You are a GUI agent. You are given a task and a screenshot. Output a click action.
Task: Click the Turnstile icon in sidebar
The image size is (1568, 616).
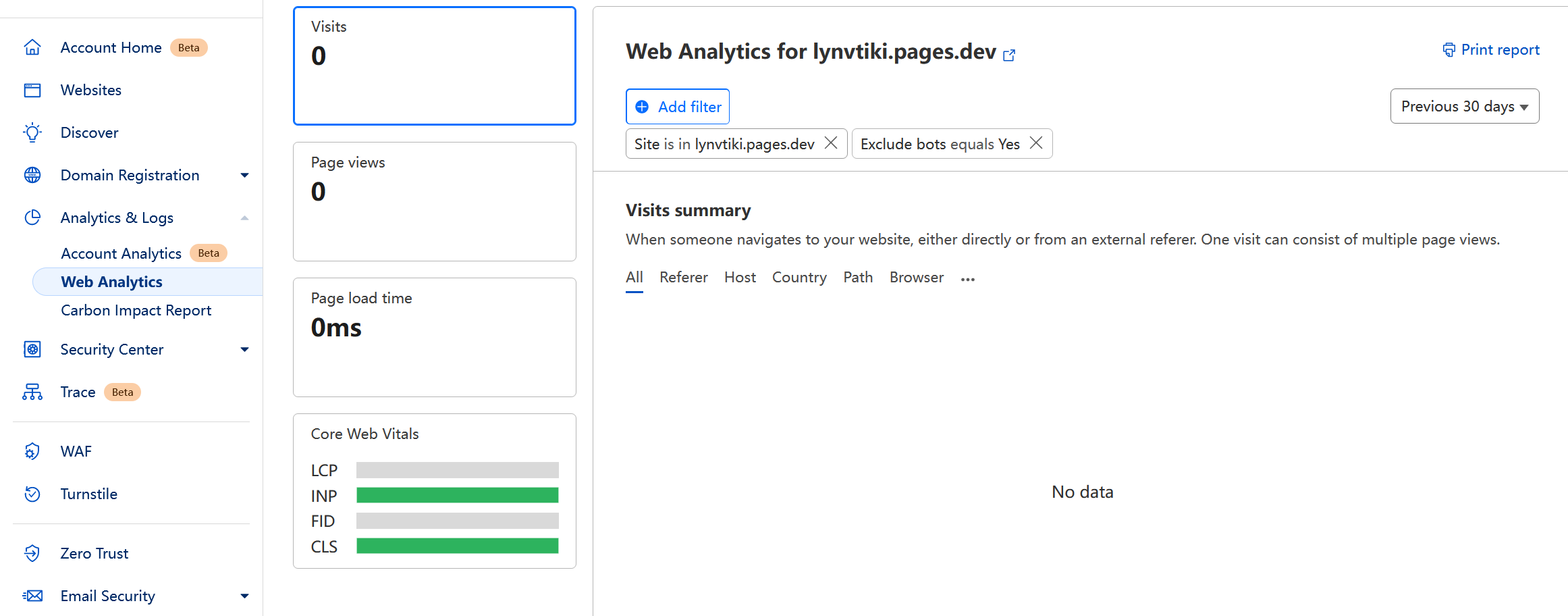tap(32, 494)
